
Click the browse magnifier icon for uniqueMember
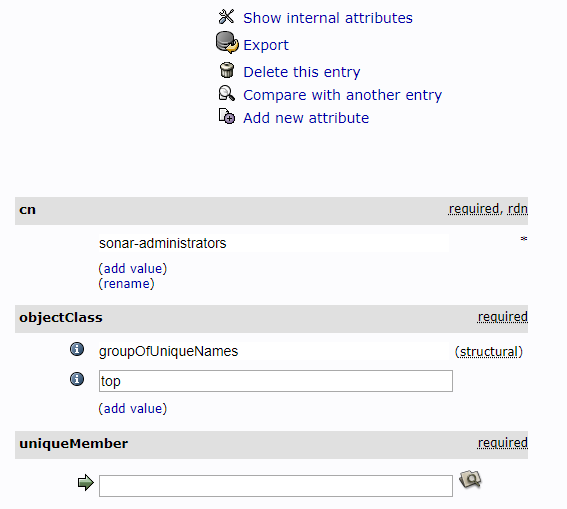470,479
